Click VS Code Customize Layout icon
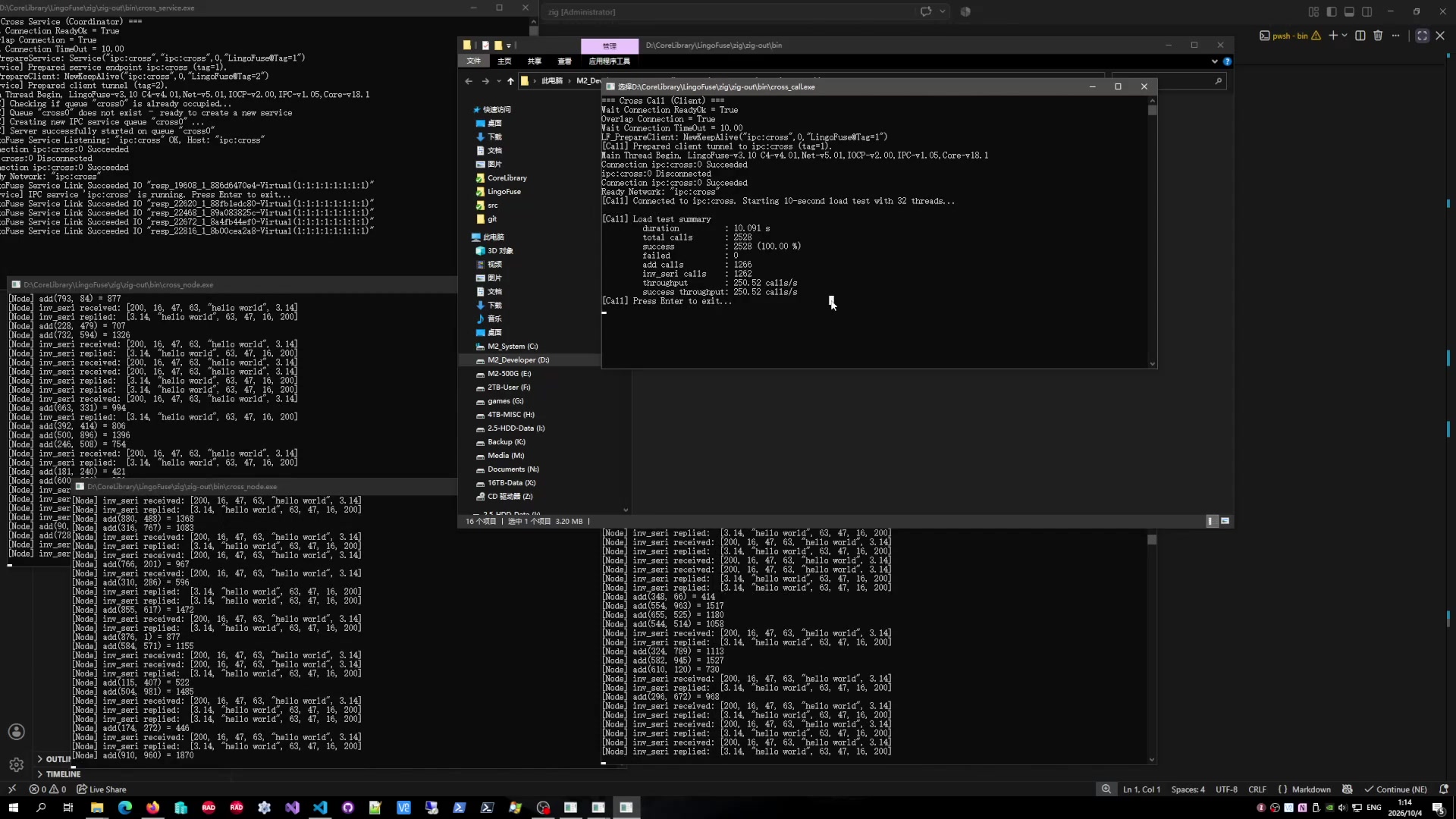 (1313, 11)
